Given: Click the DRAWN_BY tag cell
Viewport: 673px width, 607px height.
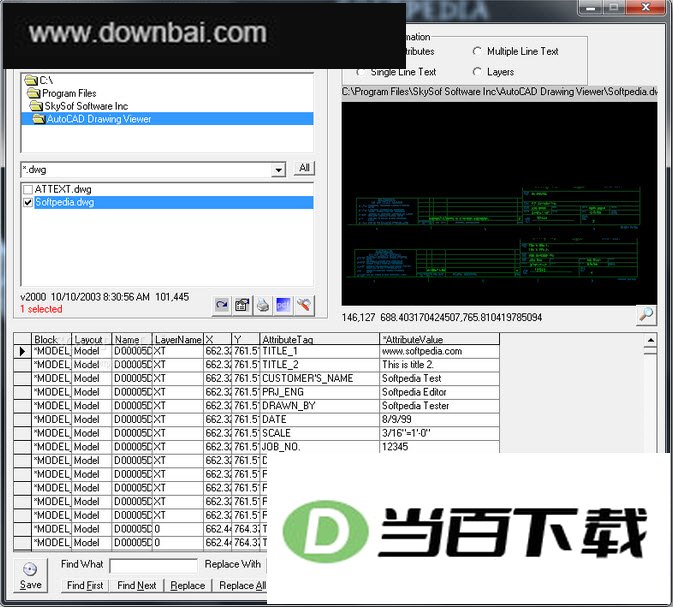Looking at the screenshot, I should [x=319, y=406].
